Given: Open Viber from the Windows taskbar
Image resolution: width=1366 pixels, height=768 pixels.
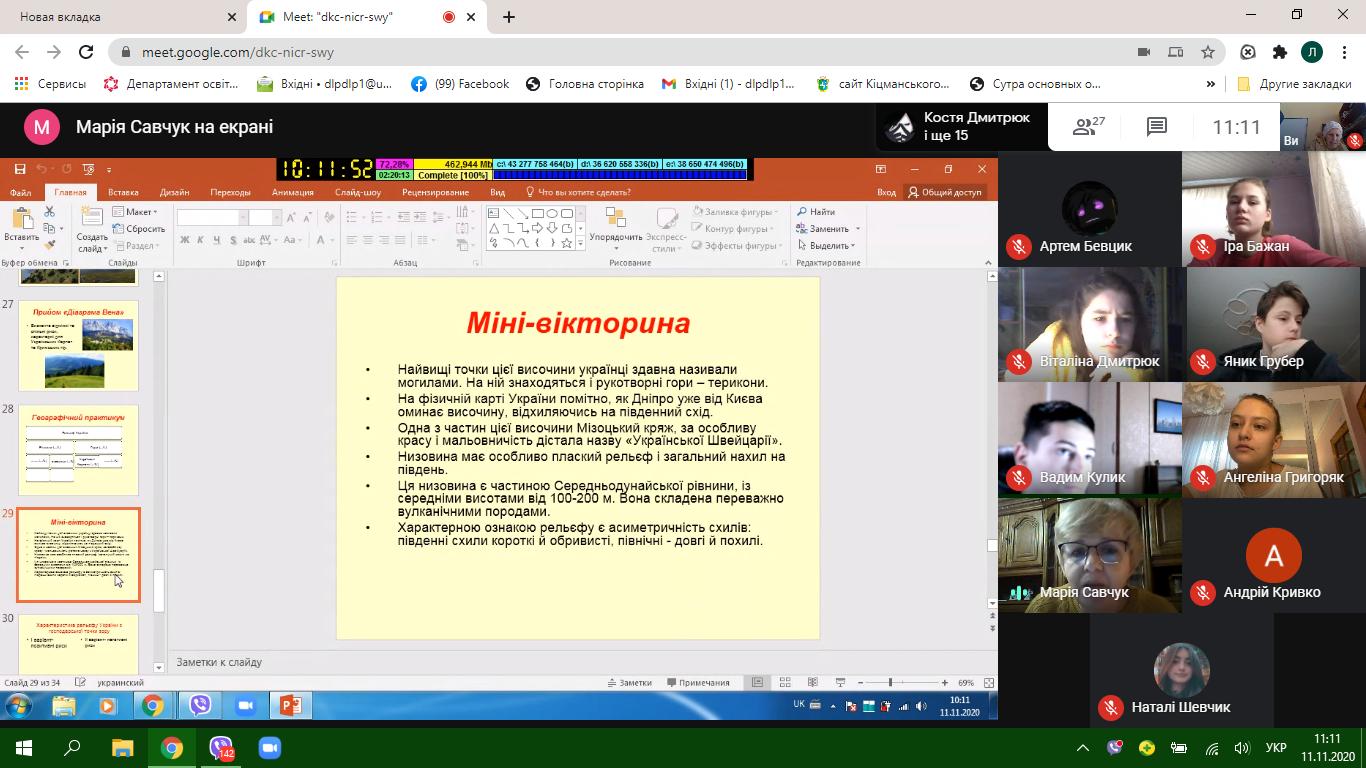Looking at the screenshot, I should 221,748.
